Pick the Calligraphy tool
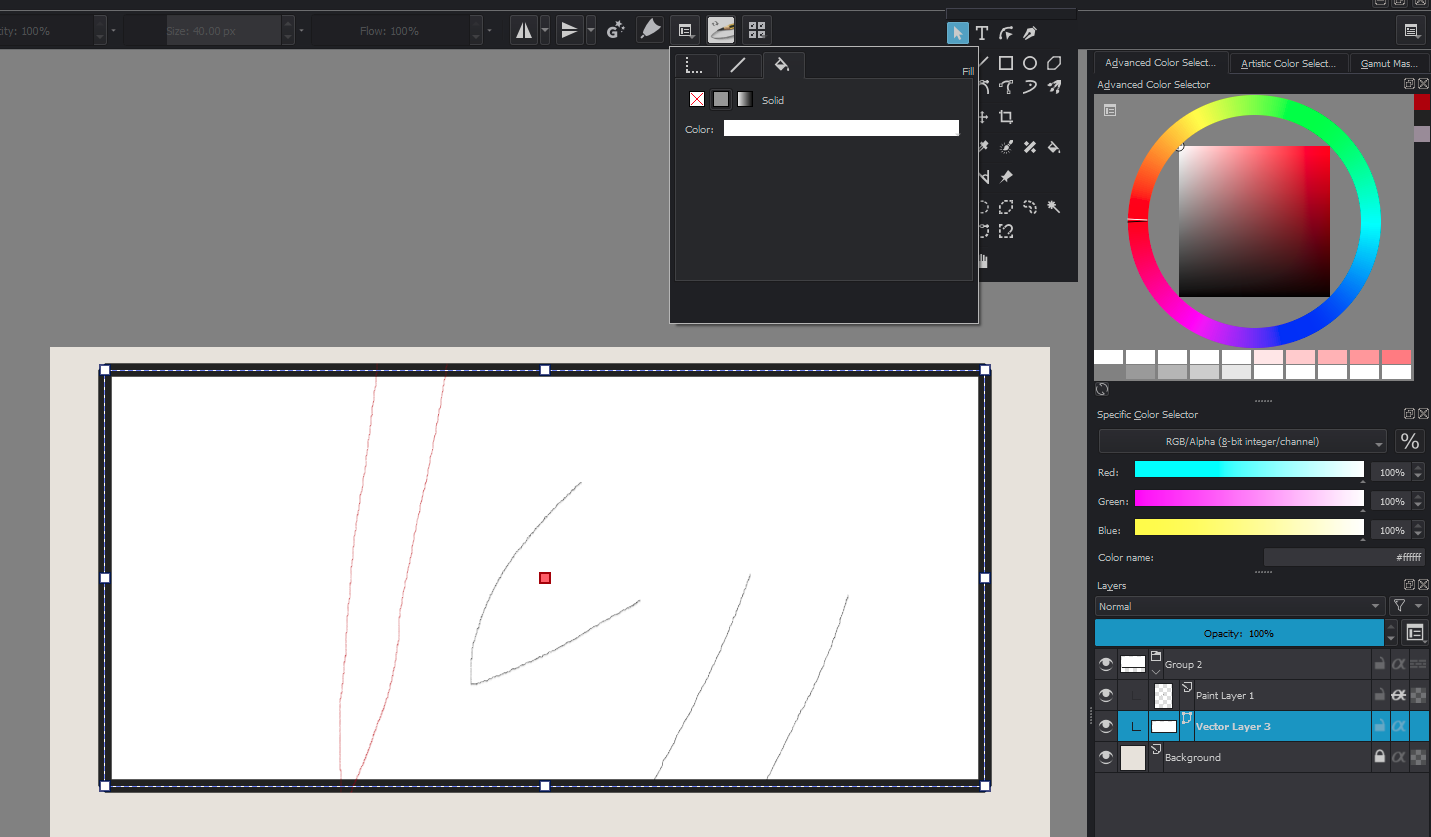Image resolution: width=1431 pixels, height=837 pixels. tap(1030, 33)
